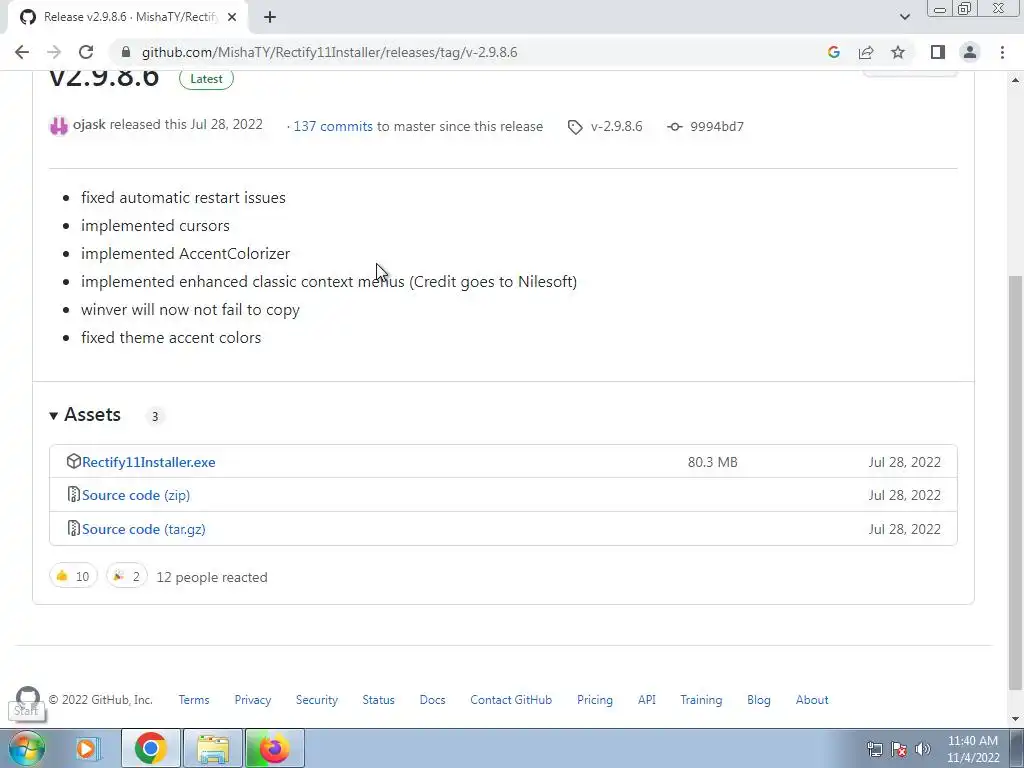
Task: Open the Blog footer link
Action: pos(759,699)
